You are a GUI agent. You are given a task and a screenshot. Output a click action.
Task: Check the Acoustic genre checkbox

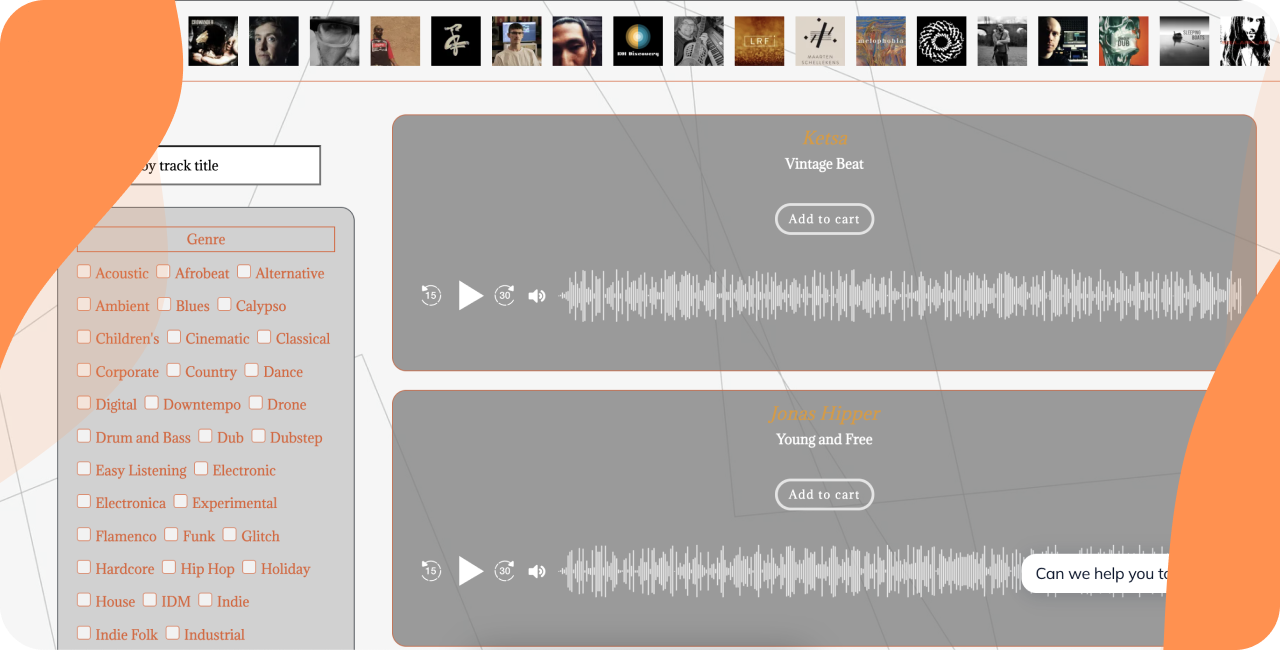(84, 271)
